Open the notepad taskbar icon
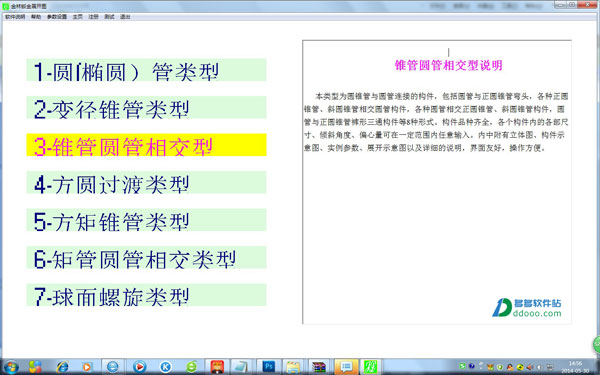Screen dimensions: 600x375 [x=241, y=367]
